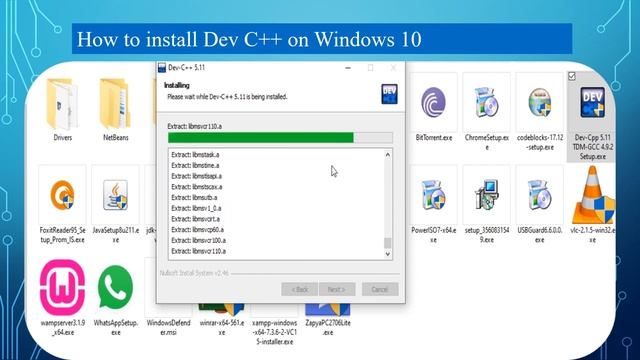Open the NetBeans folder
The width and height of the screenshot is (640, 360).
point(115,104)
